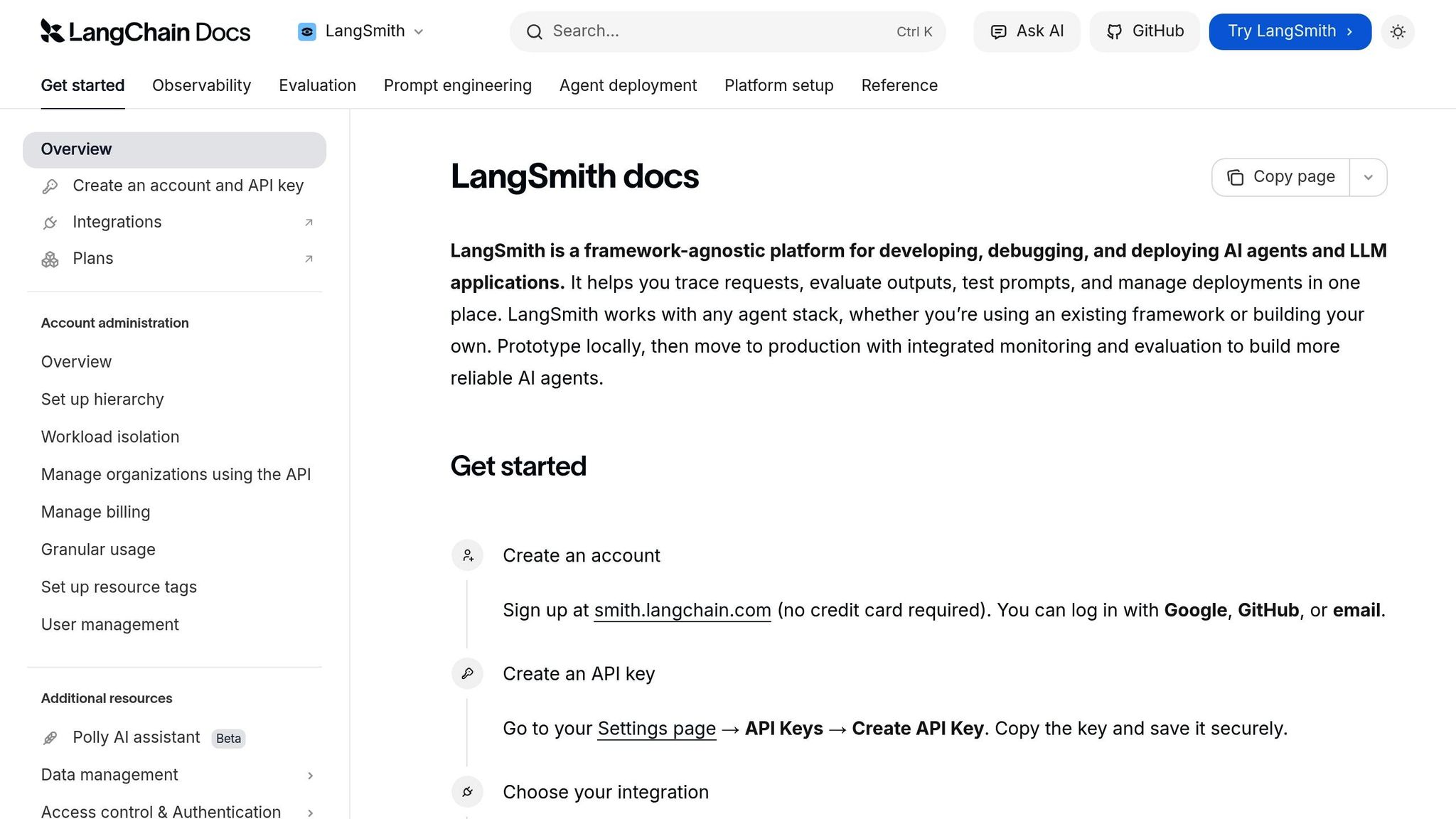Viewport: 1456px width, 819px height.
Task: Expand the Data management section
Action: click(x=311, y=776)
